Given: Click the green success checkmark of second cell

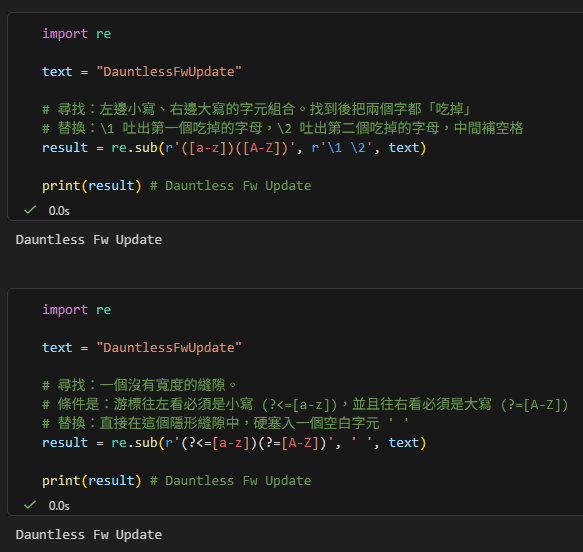Looking at the screenshot, I should pos(30,505).
